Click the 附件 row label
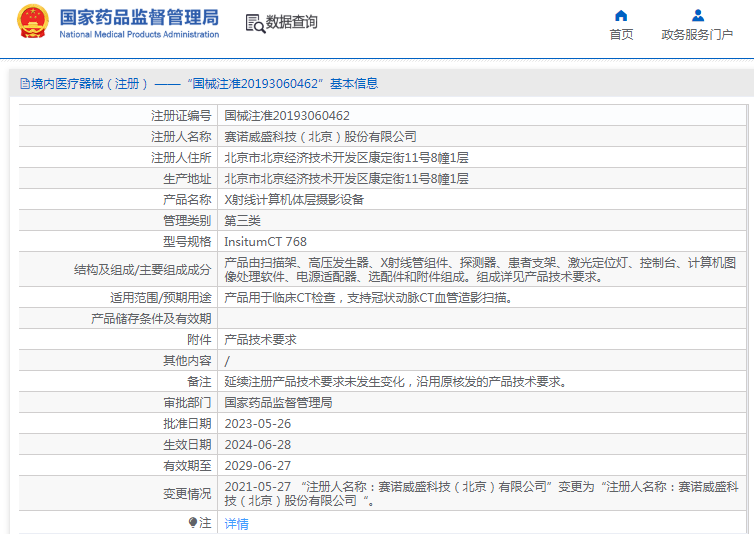This screenshot has height=534, width=754. 199,340
